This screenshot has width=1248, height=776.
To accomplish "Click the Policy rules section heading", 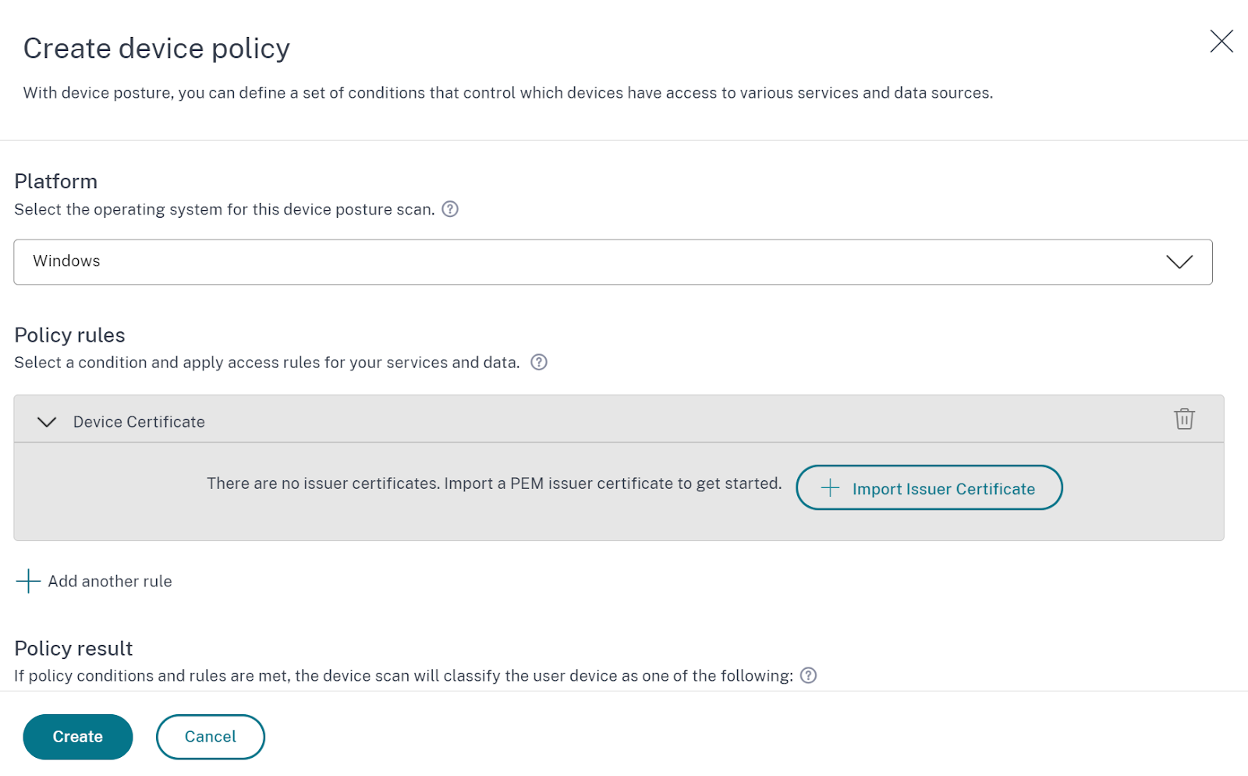I will coord(69,335).
